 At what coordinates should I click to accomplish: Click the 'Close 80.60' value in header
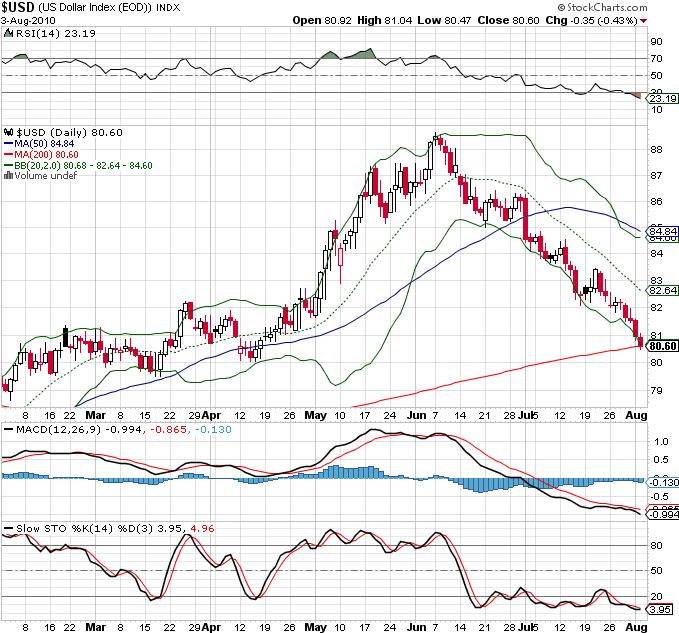(508, 20)
